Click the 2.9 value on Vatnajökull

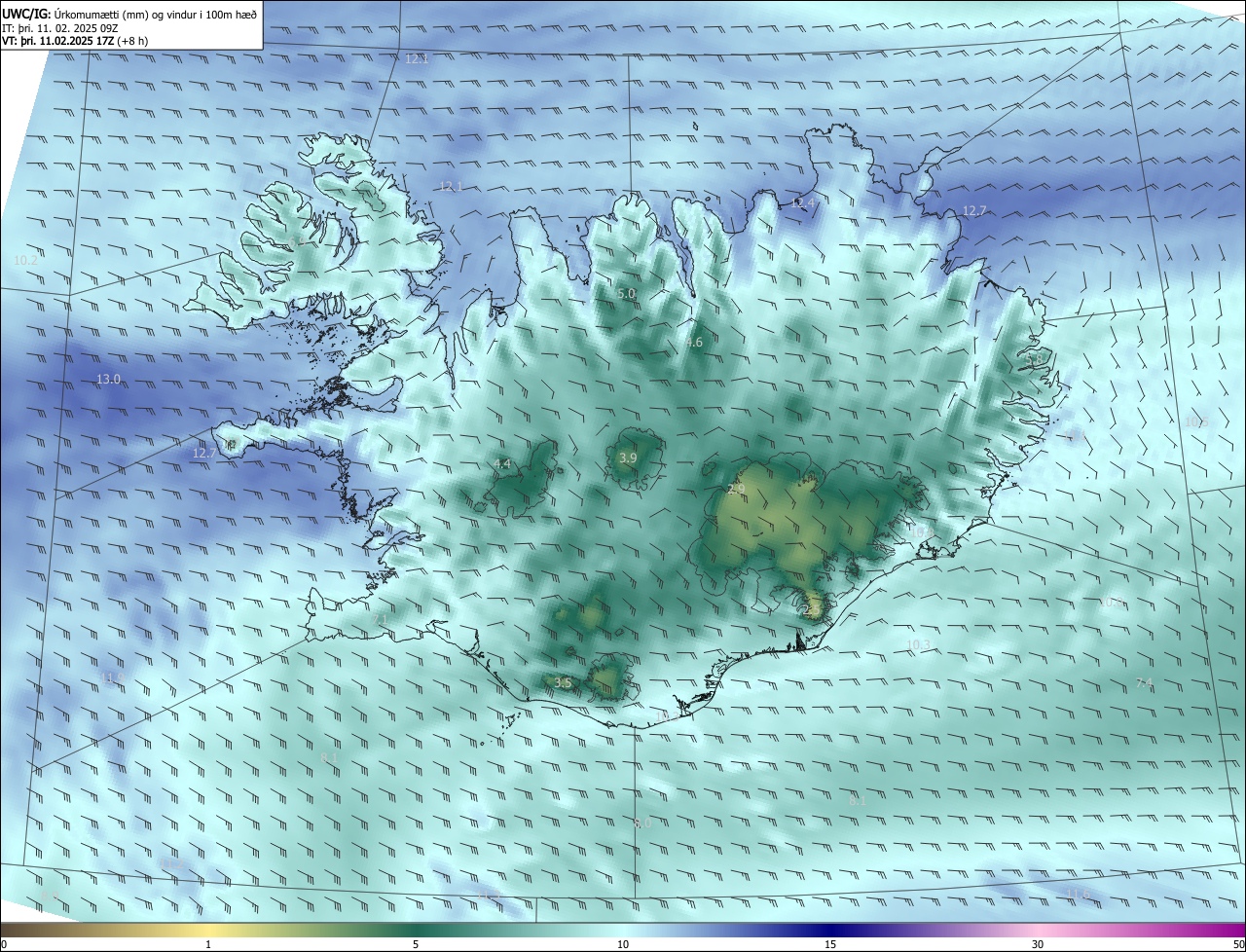tap(736, 489)
